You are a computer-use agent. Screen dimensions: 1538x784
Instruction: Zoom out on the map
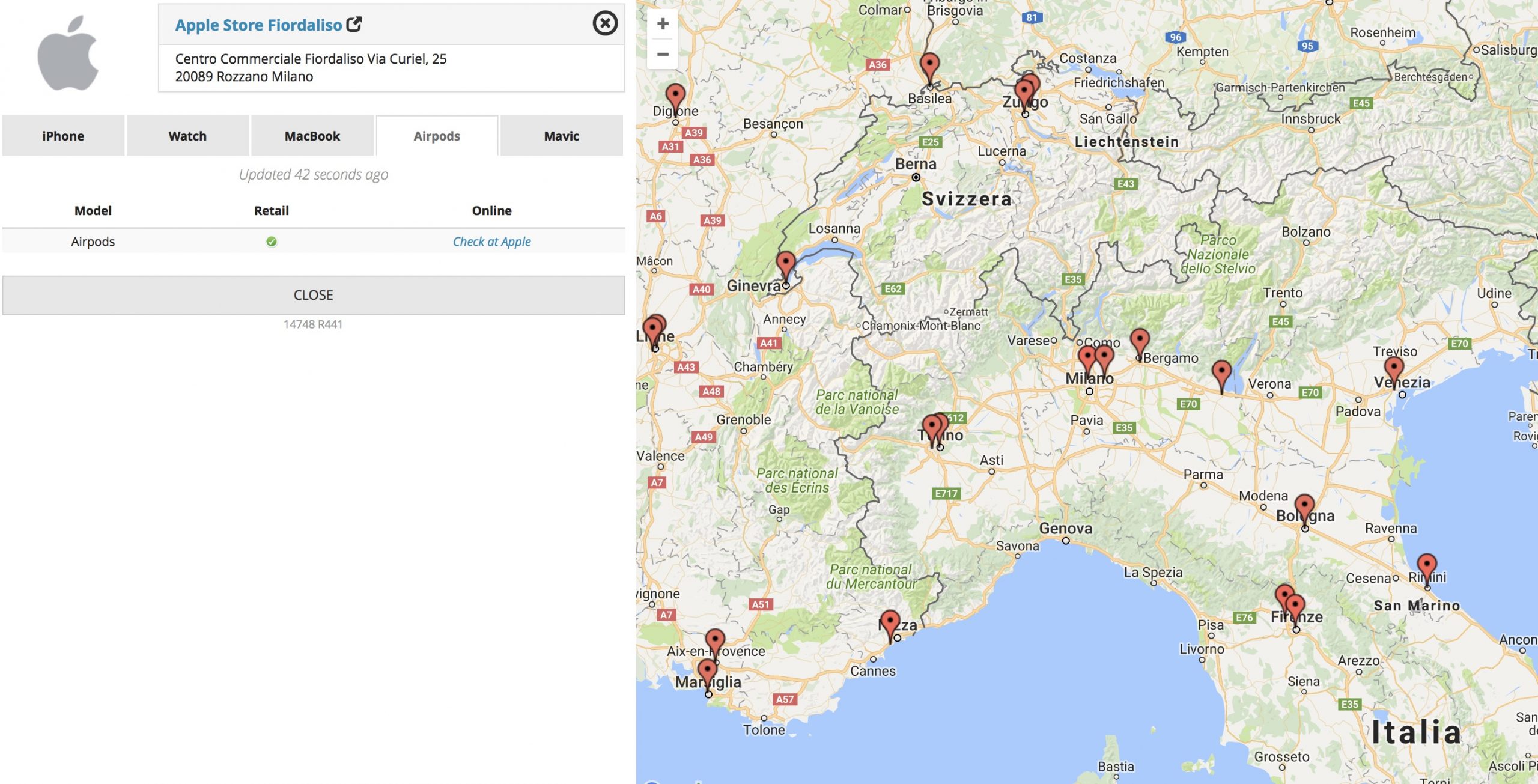click(x=663, y=54)
